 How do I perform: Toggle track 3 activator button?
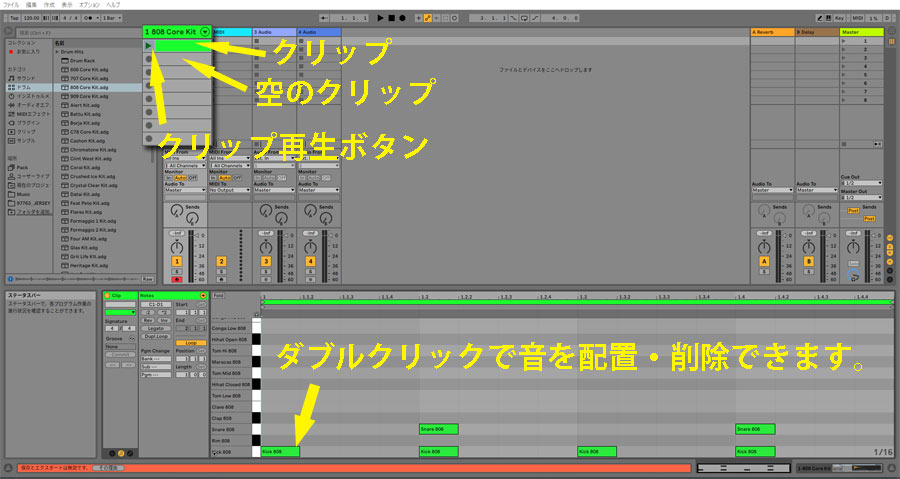tap(266, 262)
